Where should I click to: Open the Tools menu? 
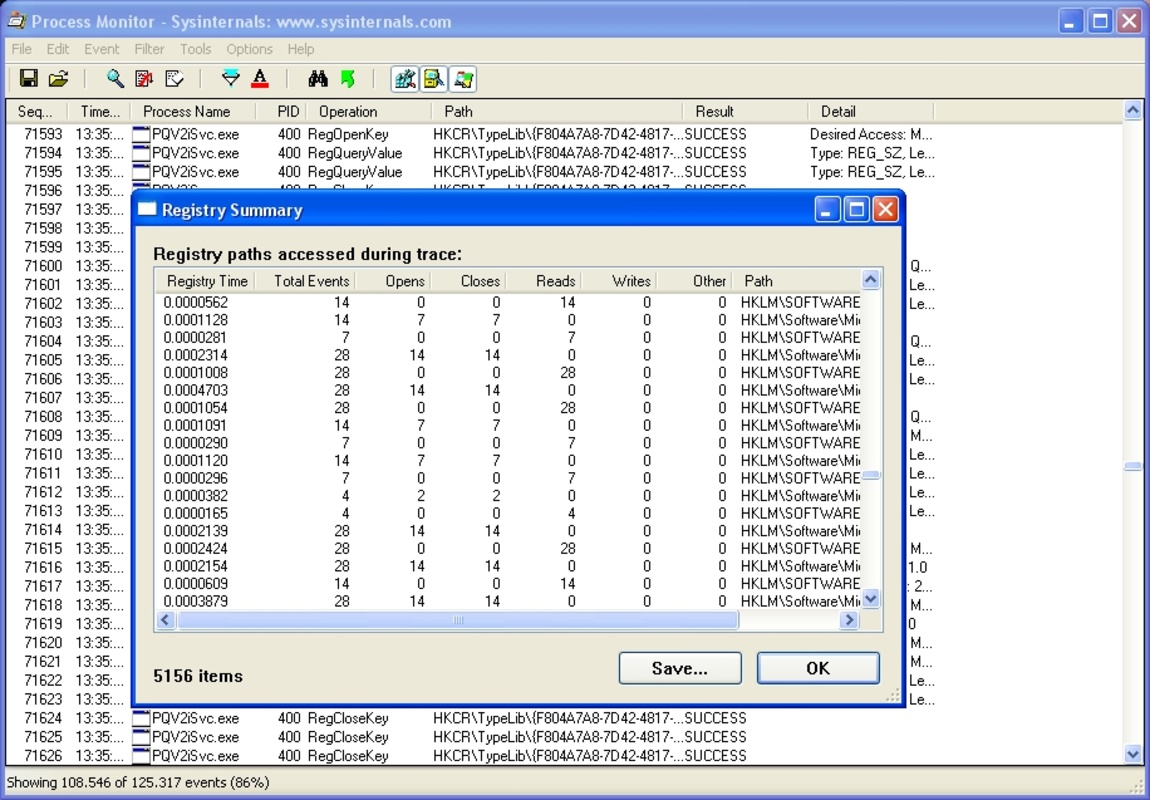[195, 49]
